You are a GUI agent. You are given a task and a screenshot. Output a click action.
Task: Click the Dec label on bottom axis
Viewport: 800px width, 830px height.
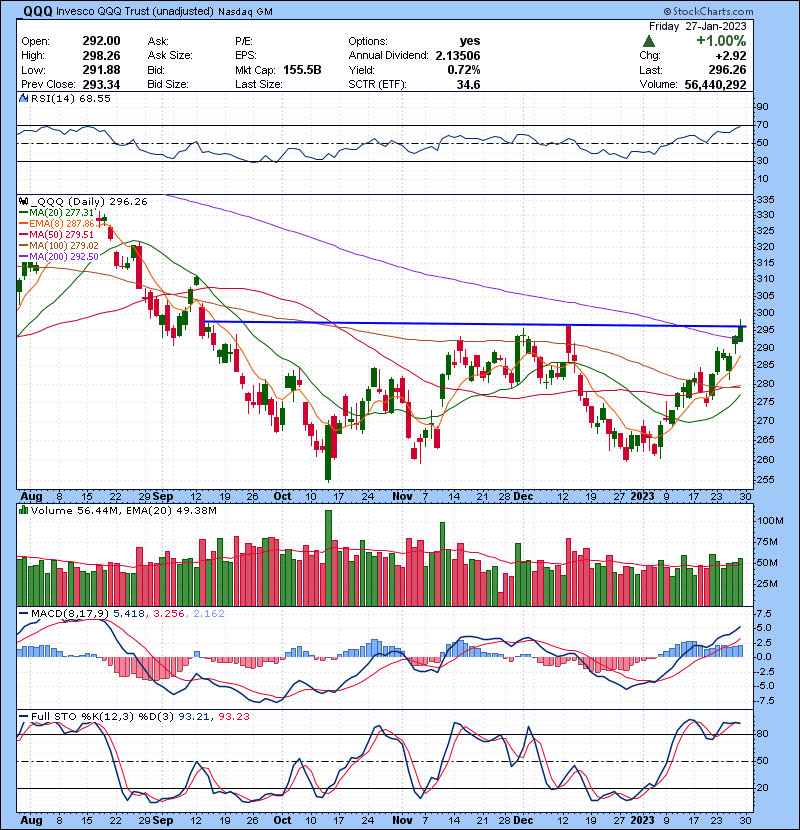523,820
